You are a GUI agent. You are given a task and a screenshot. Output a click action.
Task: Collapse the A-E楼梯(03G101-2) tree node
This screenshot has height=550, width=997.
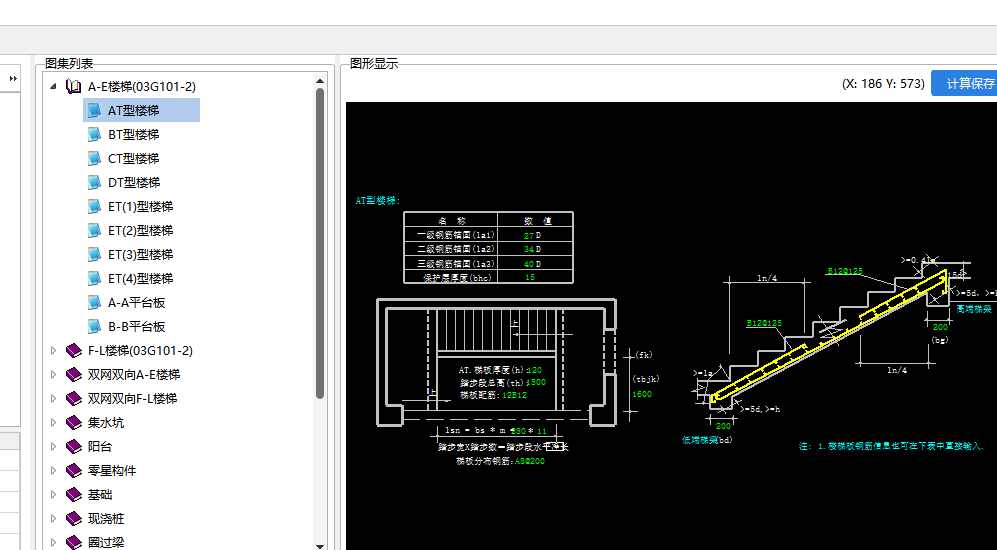(53, 86)
